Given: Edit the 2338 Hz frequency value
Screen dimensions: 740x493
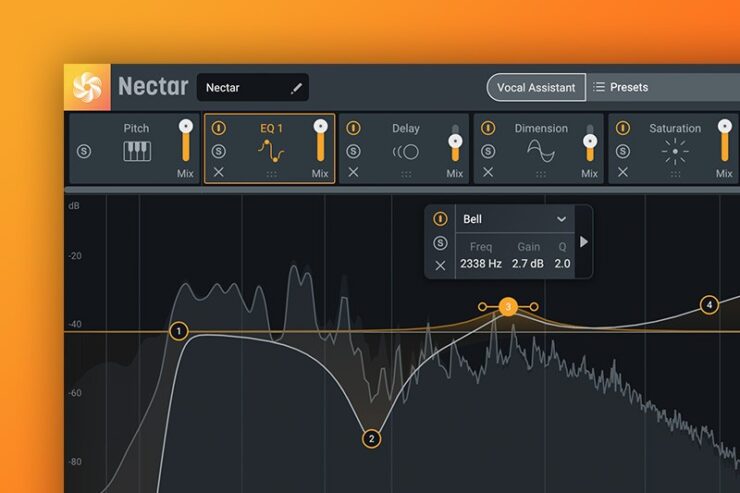Looking at the screenshot, I should pyautogui.click(x=481, y=264).
